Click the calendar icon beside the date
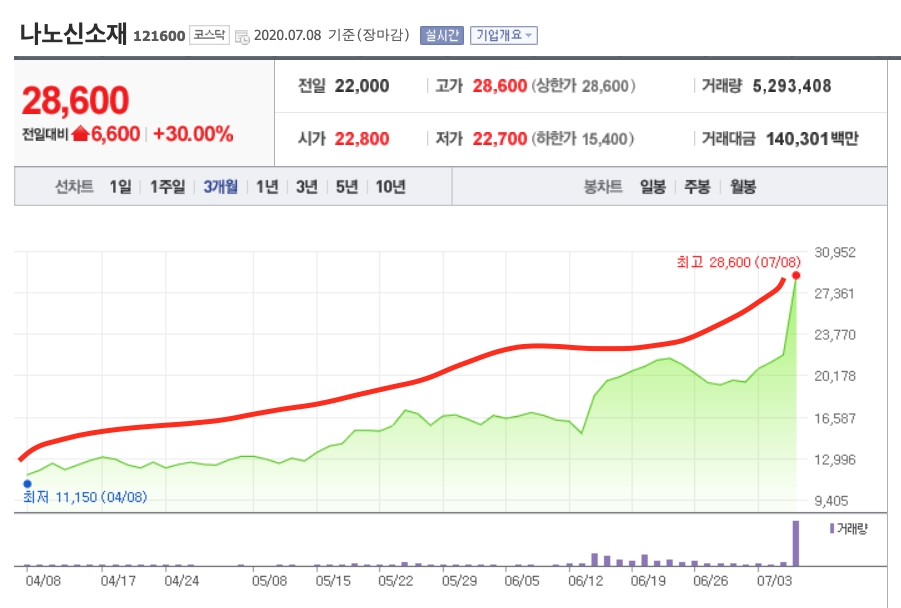901x608 pixels. (242, 37)
